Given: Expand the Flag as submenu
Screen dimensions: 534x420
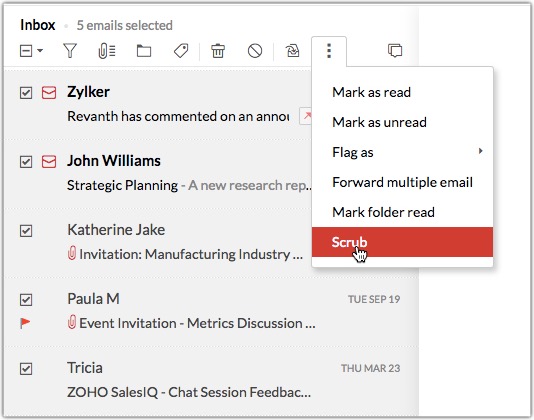Looking at the screenshot, I should point(402,152).
